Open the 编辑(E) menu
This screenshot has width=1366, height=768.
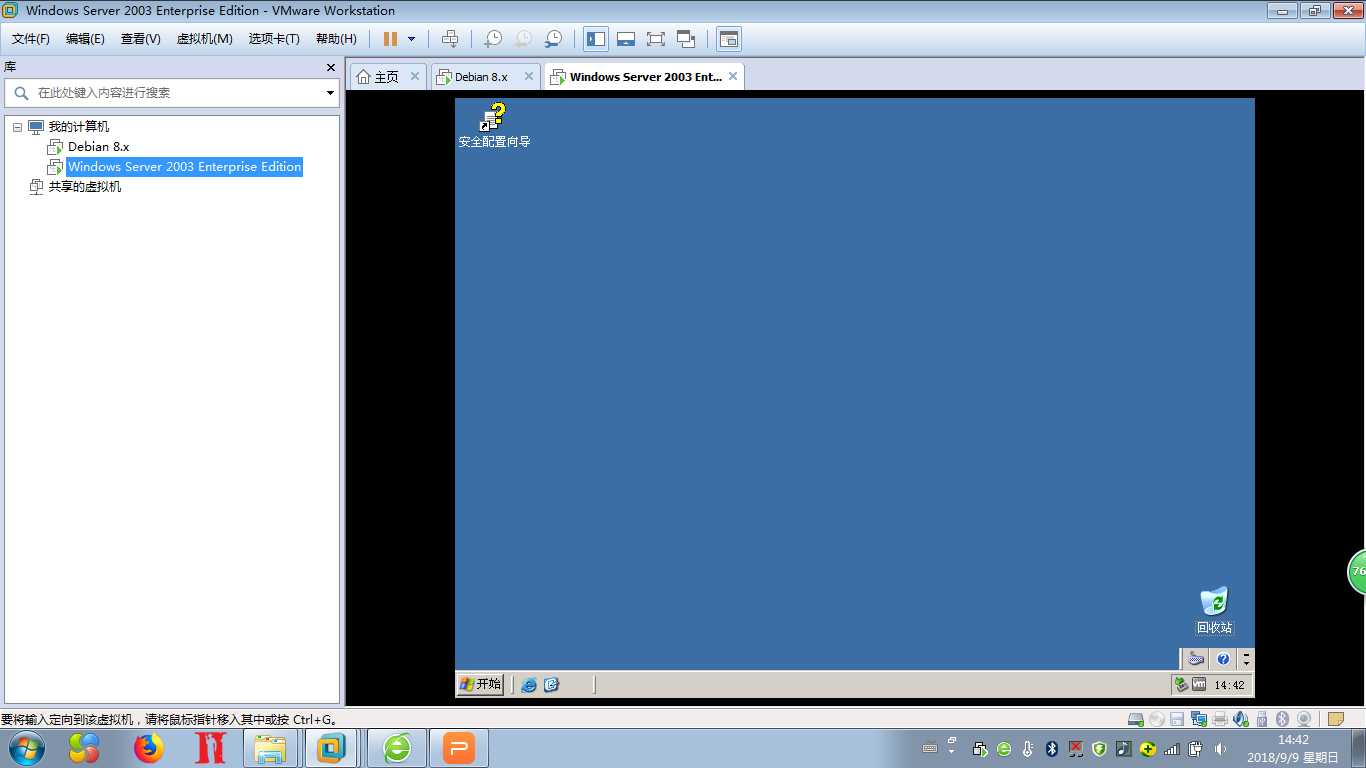point(85,39)
